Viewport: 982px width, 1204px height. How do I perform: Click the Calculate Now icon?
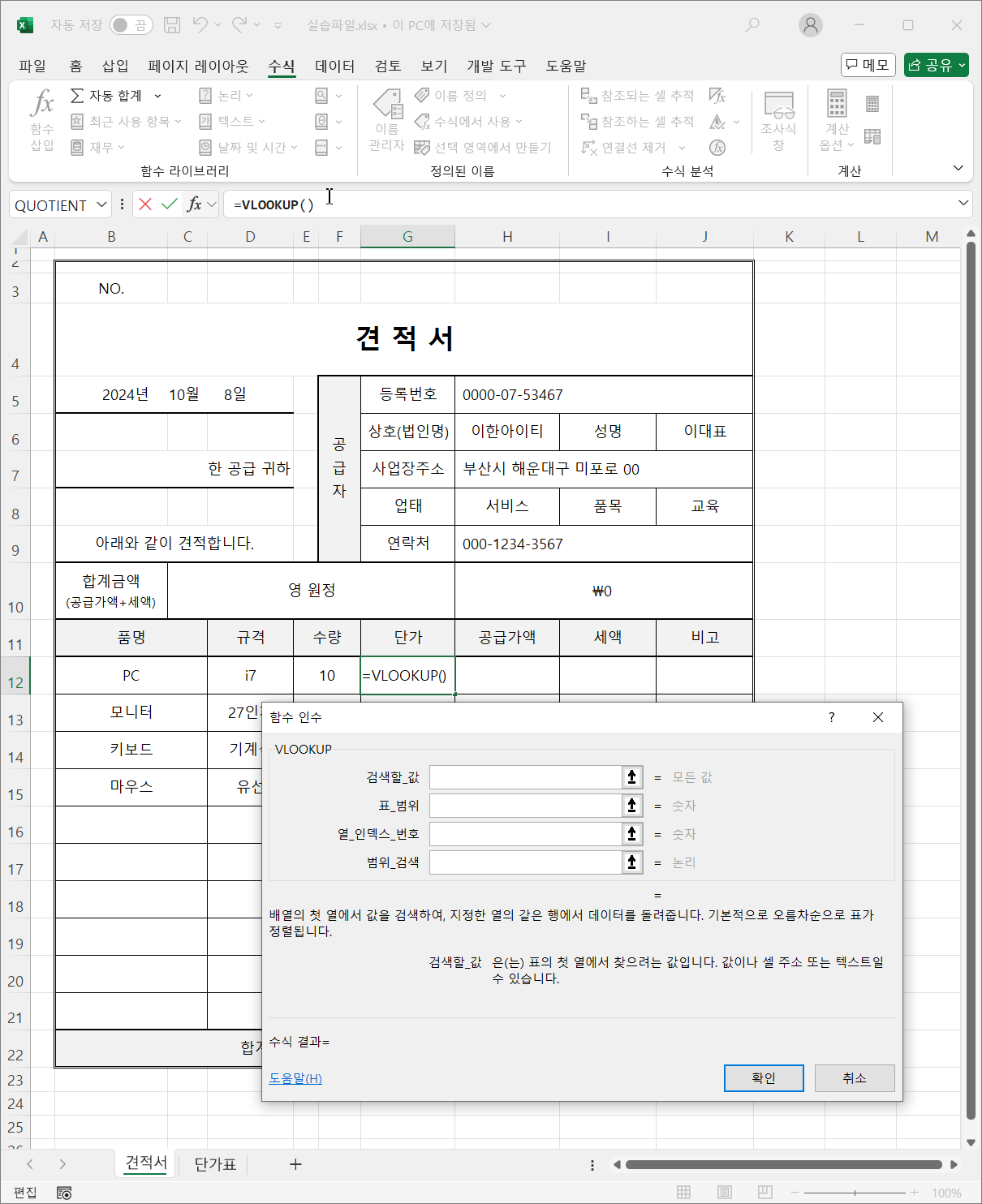872,104
